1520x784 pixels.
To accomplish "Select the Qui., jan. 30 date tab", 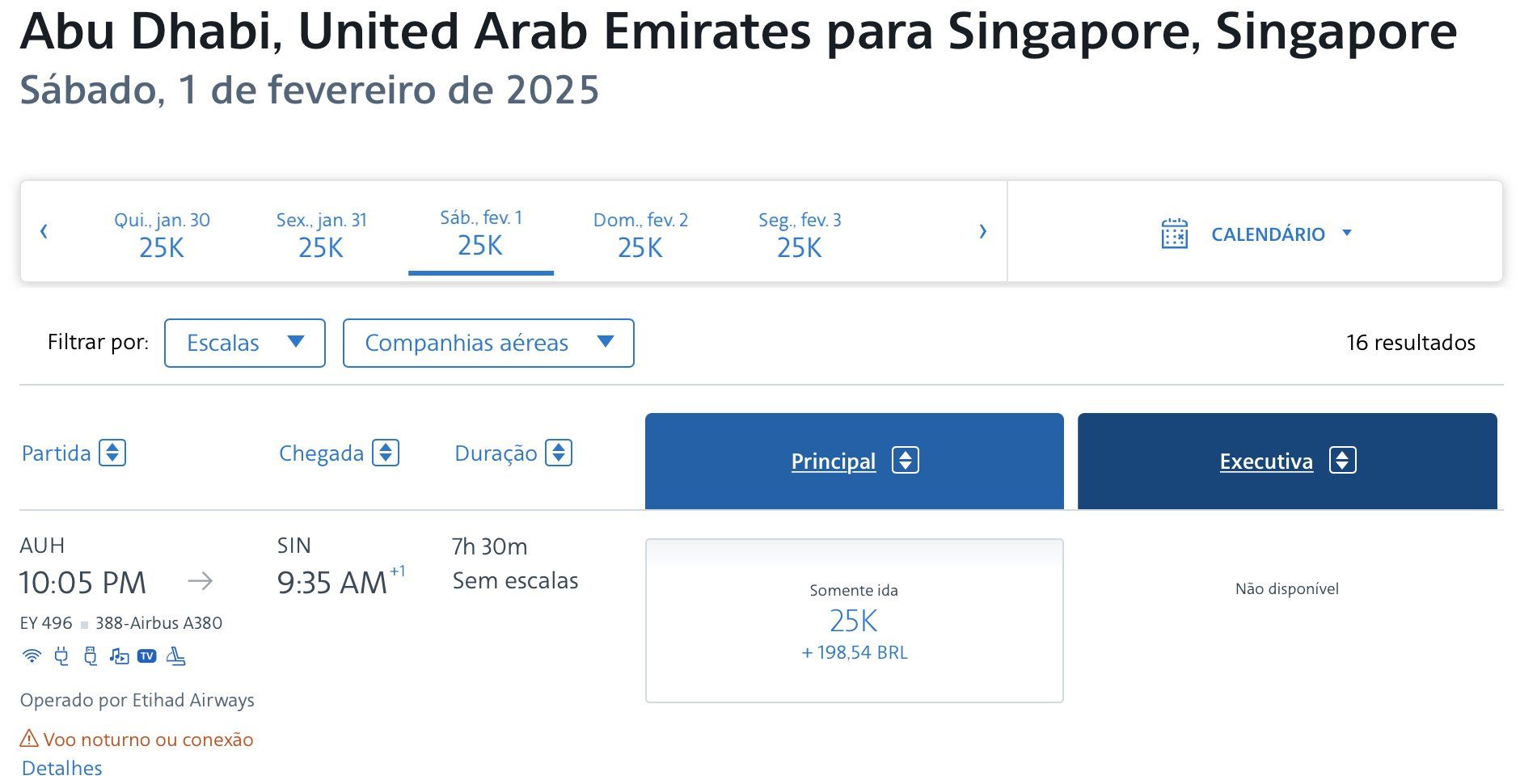I will coord(162,234).
